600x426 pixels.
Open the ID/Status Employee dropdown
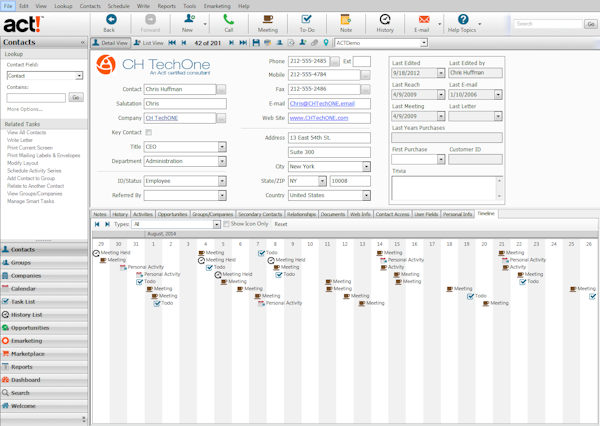pyautogui.click(x=221, y=181)
